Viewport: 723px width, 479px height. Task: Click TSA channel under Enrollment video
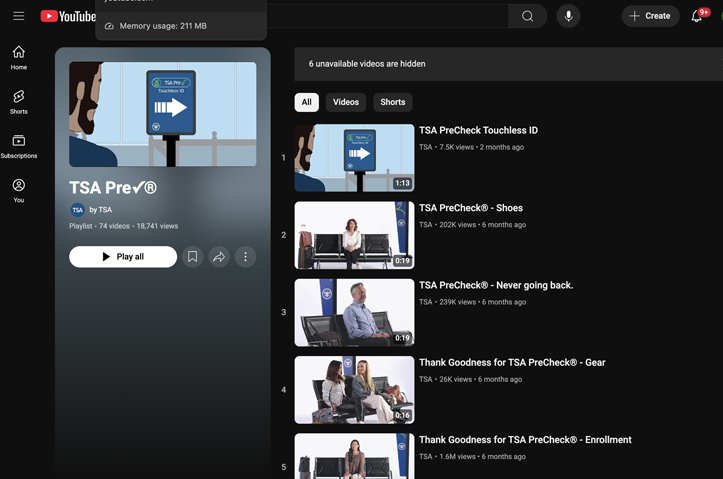point(426,456)
